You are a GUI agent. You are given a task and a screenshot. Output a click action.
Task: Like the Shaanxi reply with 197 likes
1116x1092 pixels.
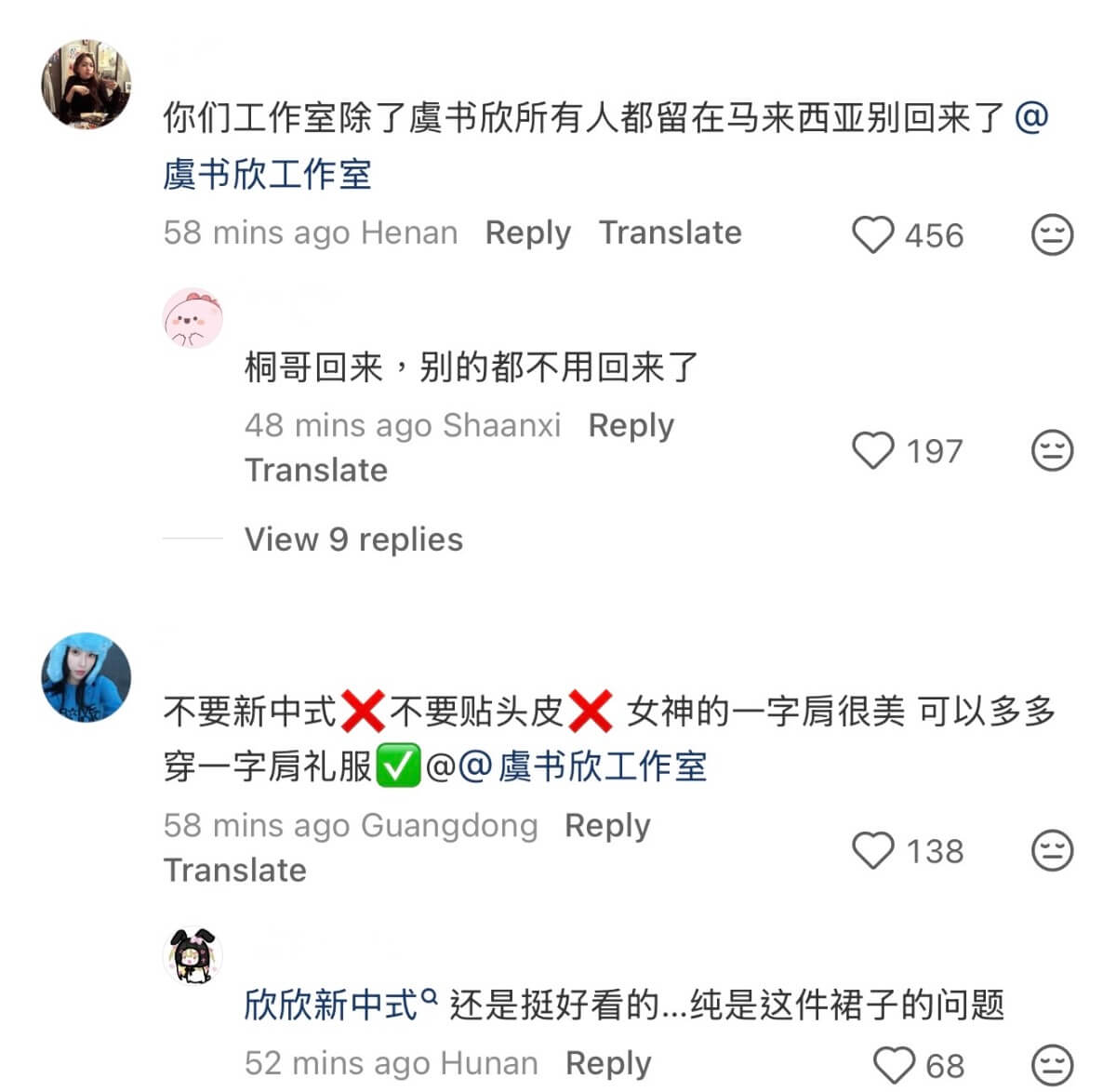point(873,451)
